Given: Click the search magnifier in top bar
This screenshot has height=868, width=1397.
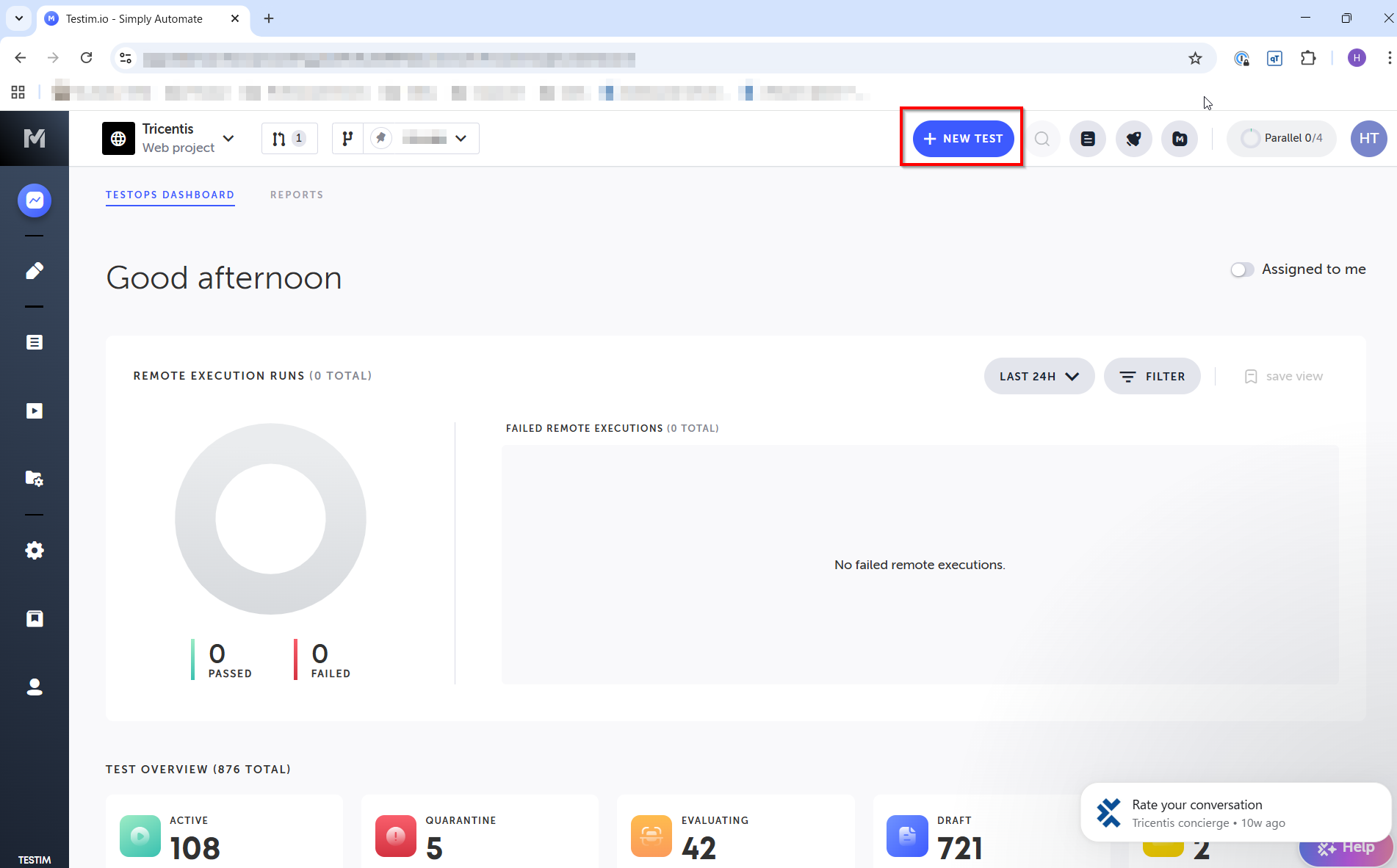Looking at the screenshot, I should (x=1042, y=138).
